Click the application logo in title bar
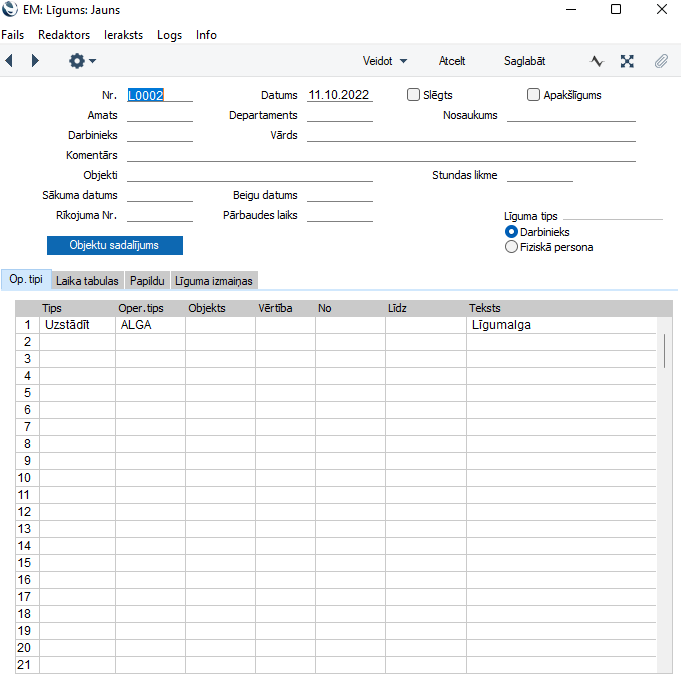681x687 pixels. (10, 10)
